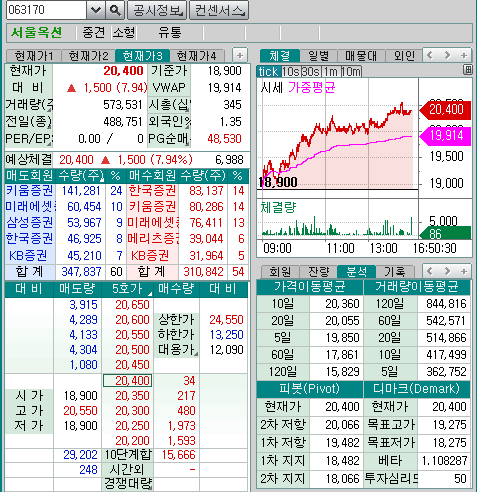Expand the 수량(주) seller column header
Viewport: 477px width, 492px height.
[x=102, y=180]
